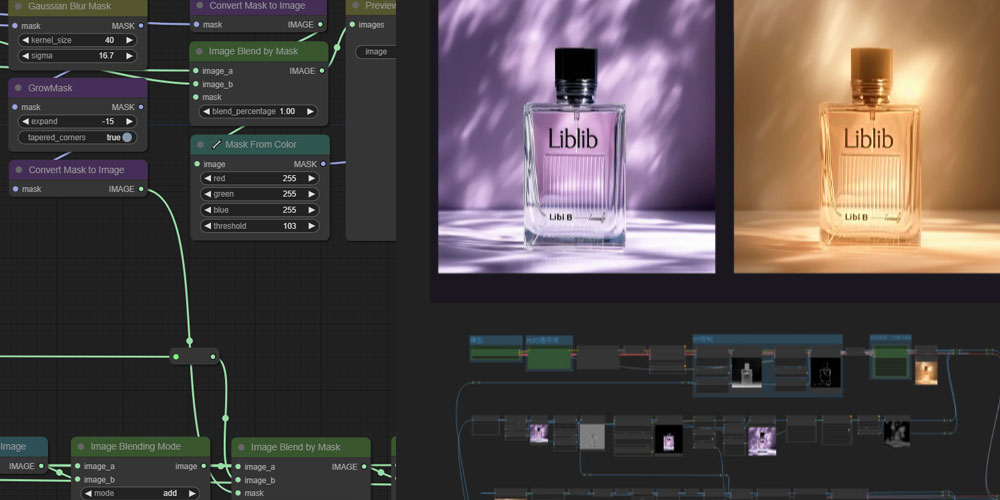The width and height of the screenshot is (1000, 500).
Task: Click the image_a input port of Image Blending Mode
Action: (77, 466)
